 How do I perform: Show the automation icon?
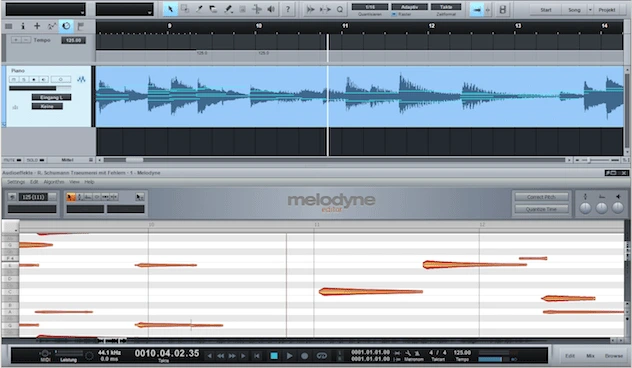point(52,27)
